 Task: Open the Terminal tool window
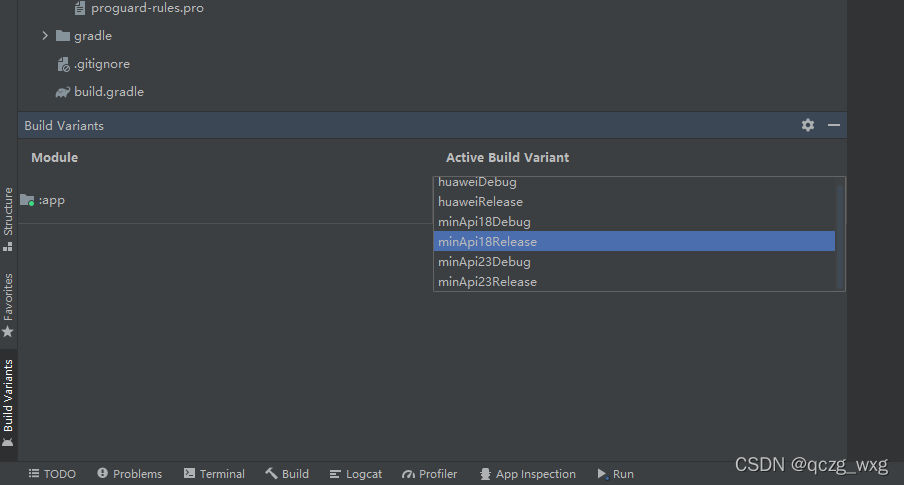(214, 474)
